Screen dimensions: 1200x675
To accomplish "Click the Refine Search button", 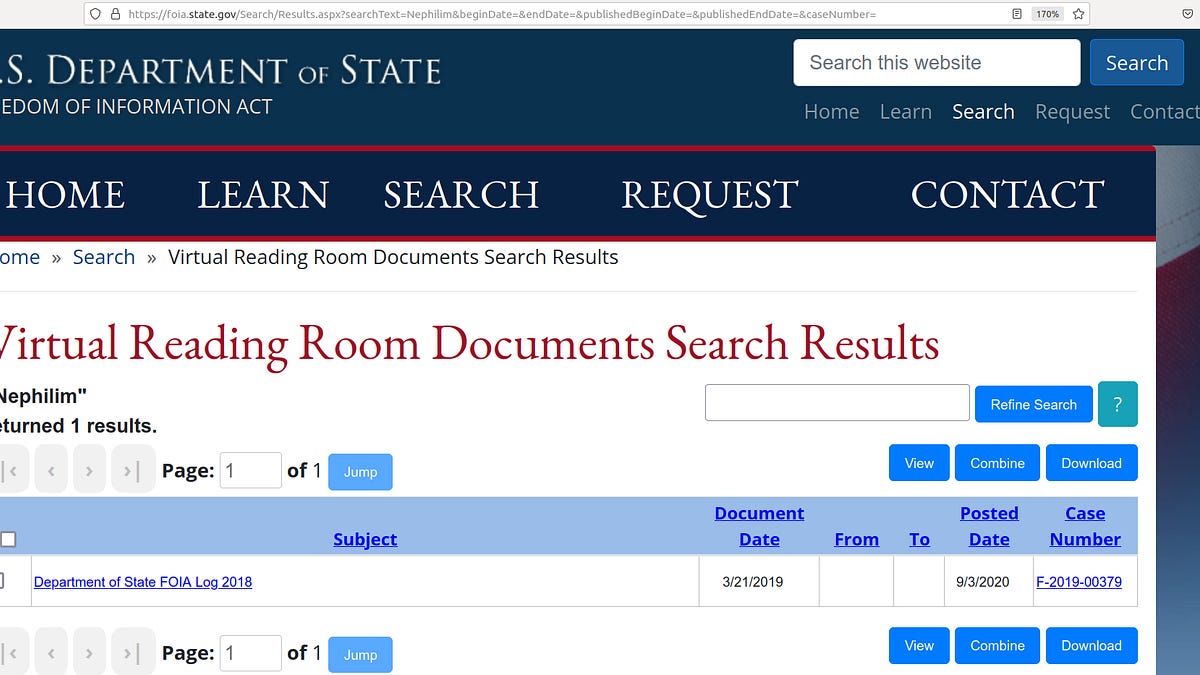I will (1033, 404).
